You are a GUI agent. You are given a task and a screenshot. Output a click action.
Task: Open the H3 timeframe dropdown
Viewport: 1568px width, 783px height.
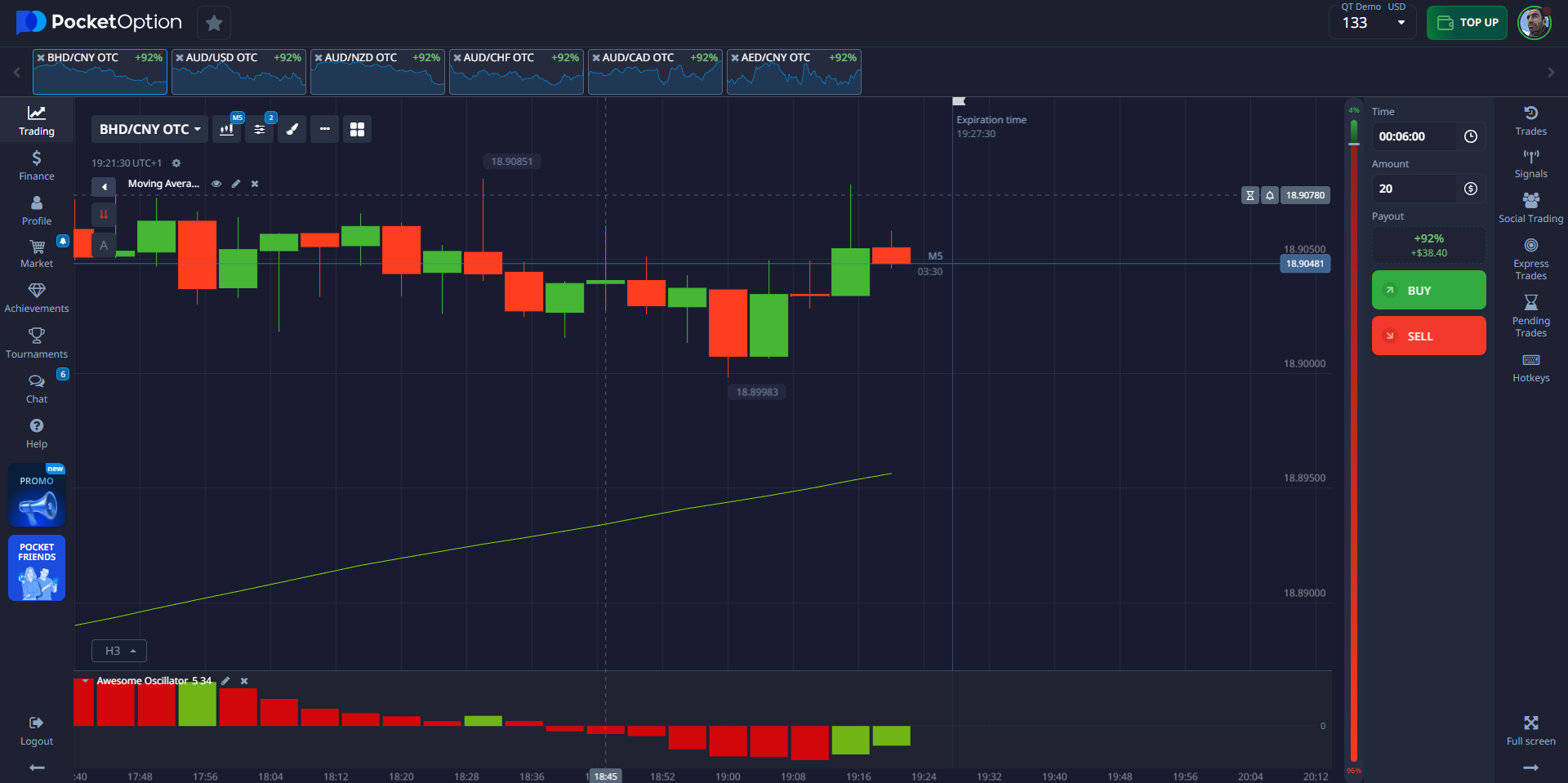click(x=119, y=651)
